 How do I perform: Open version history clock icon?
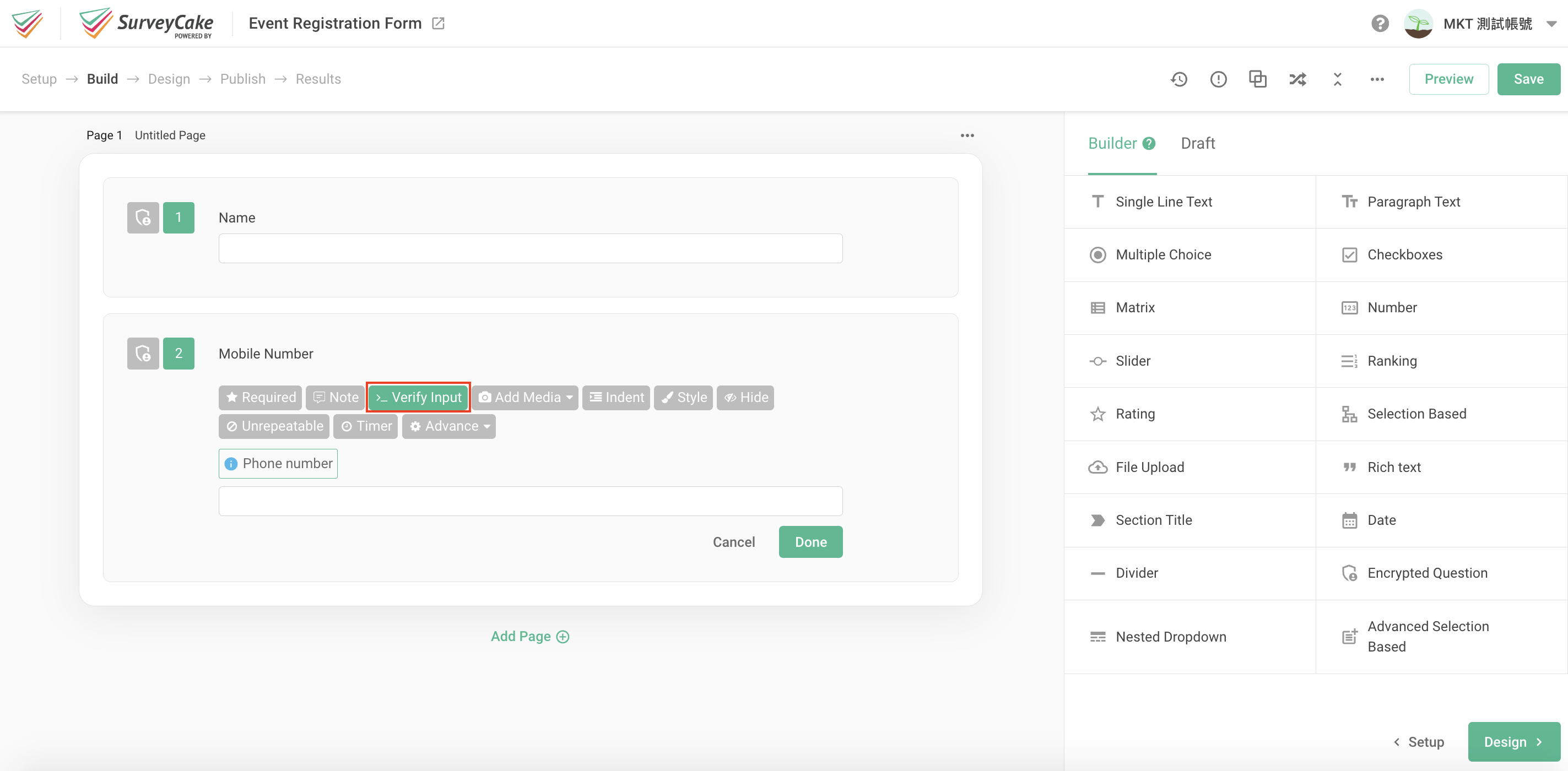[1178, 79]
